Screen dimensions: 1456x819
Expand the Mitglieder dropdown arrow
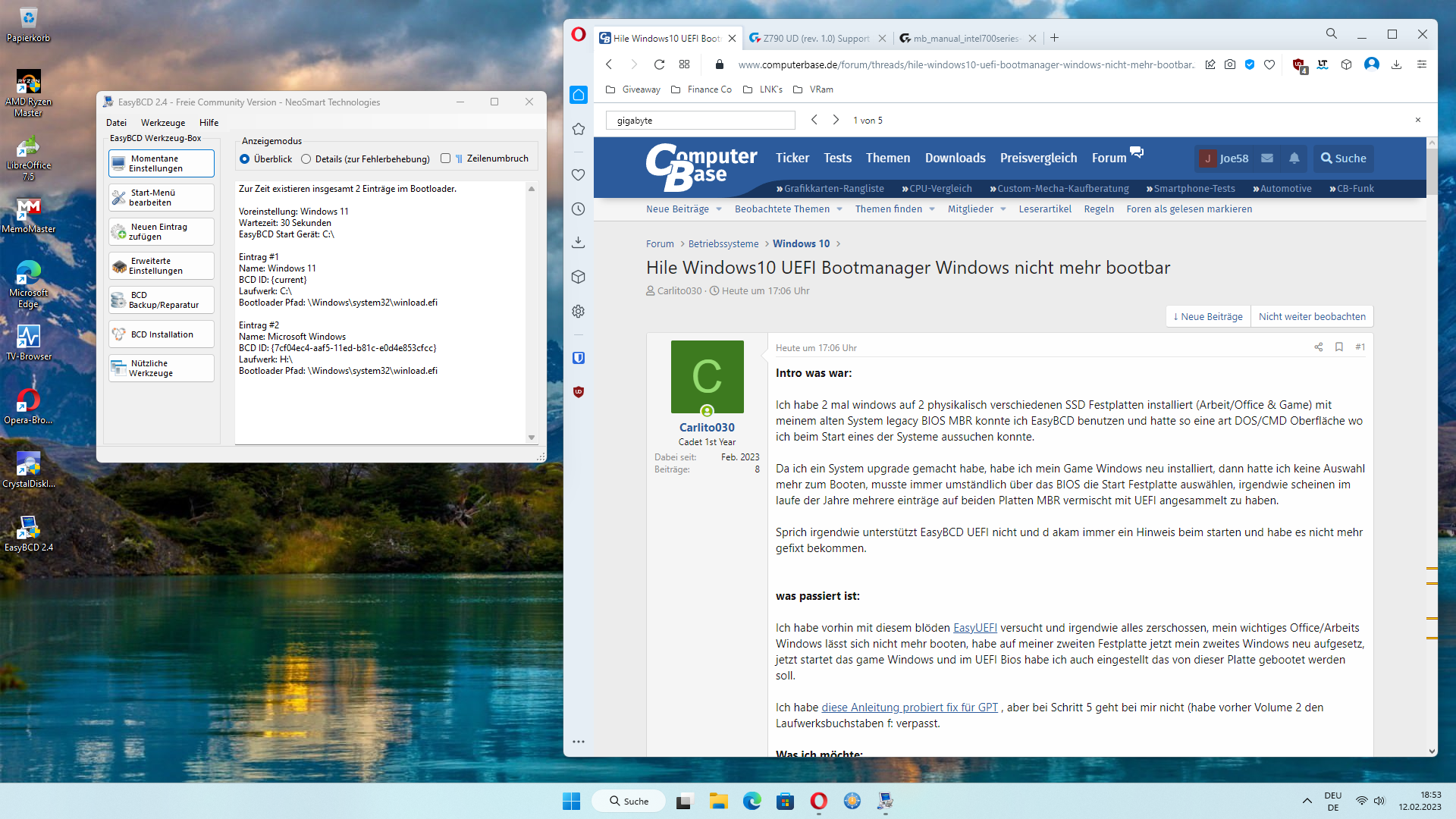click(1003, 209)
